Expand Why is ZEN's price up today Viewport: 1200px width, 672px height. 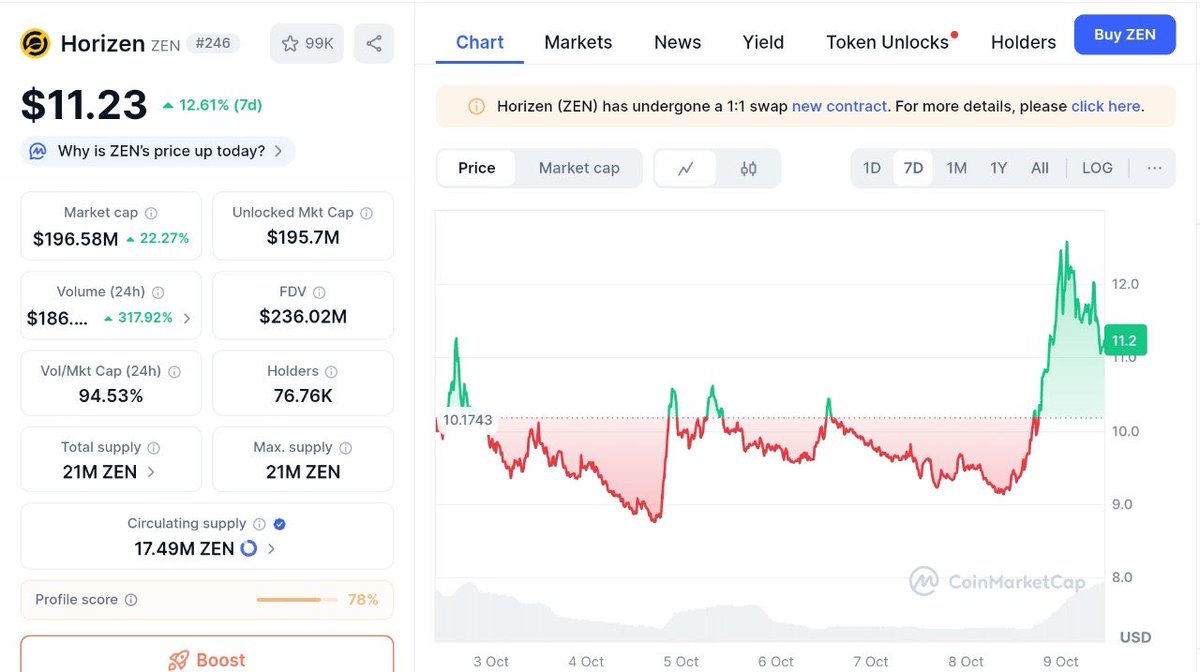(158, 151)
